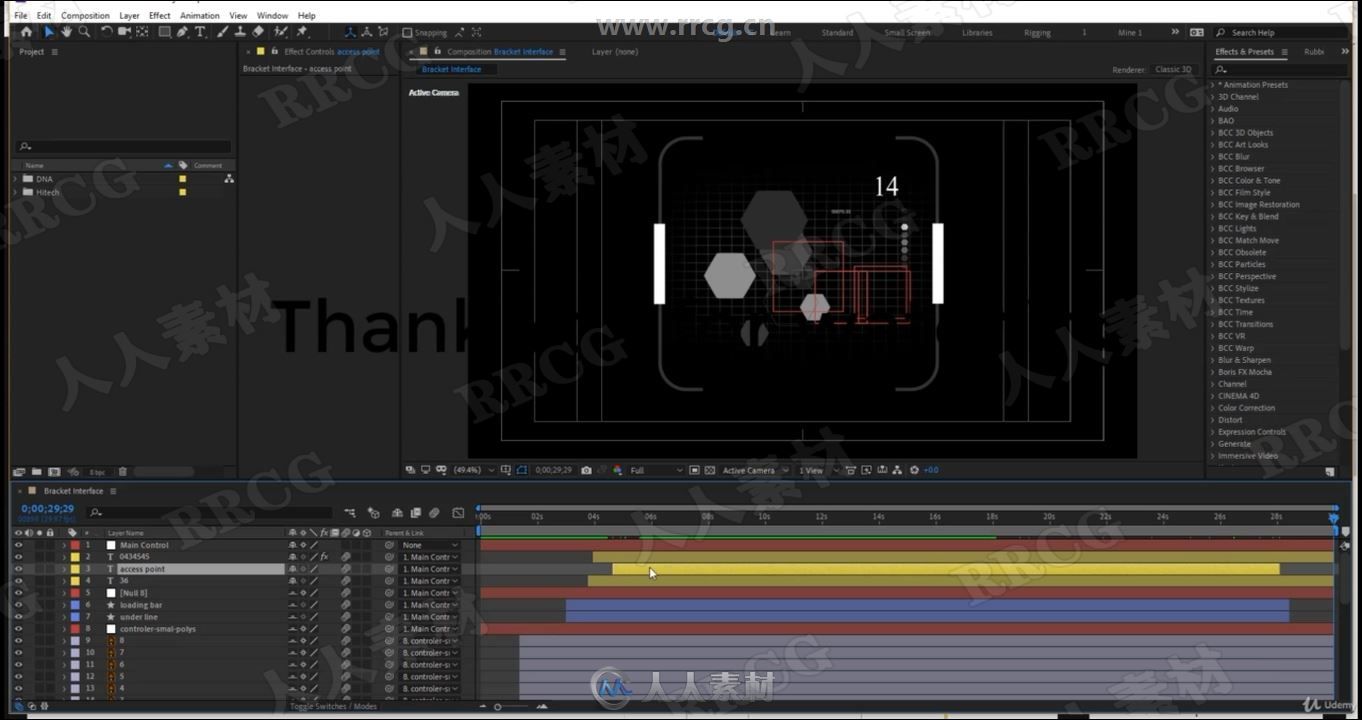
Task: Select the Hand tool
Action: (x=66, y=32)
